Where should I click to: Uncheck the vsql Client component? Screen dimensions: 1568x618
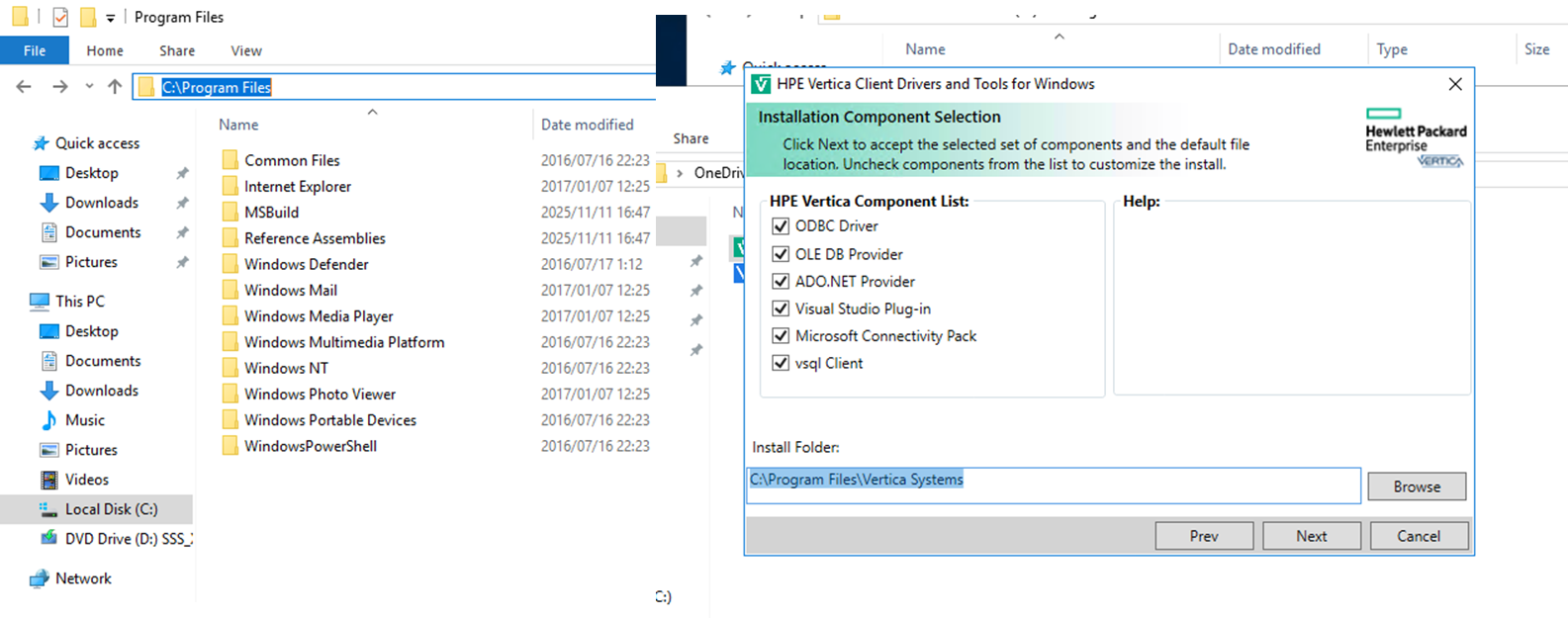click(x=781, y=363)
